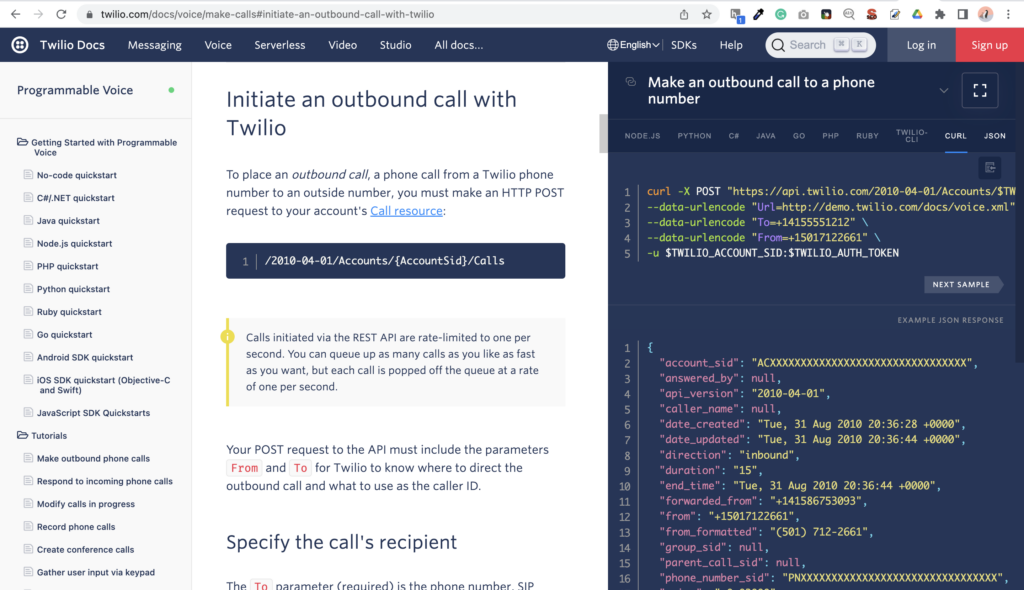Click the Google Drive extension icon
Screen dimensions: 1024x590
click(918, 14)
